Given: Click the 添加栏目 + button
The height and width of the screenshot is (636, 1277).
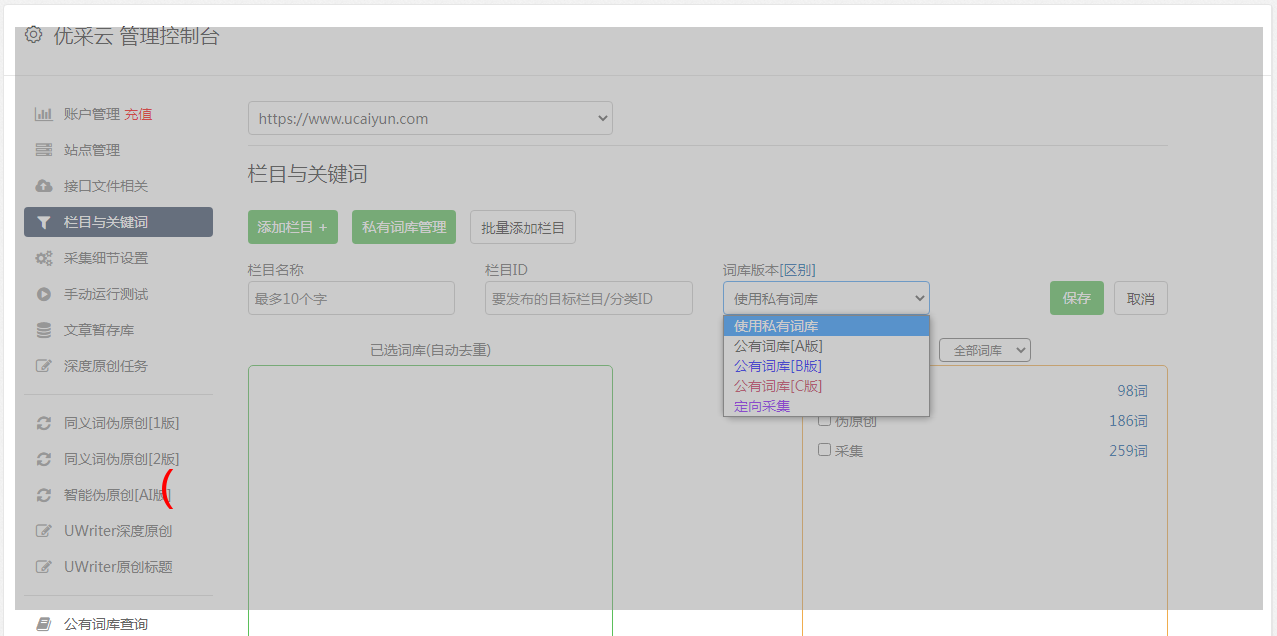Looking at the screenshot, I should (293, 227).
